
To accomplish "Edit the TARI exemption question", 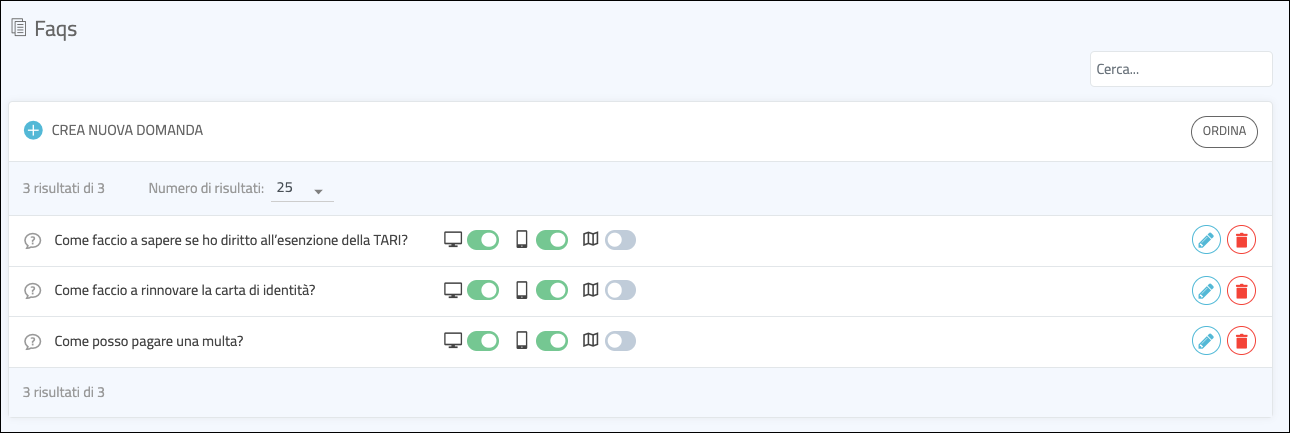I will pyautogui.click(x=1206, y=240).
